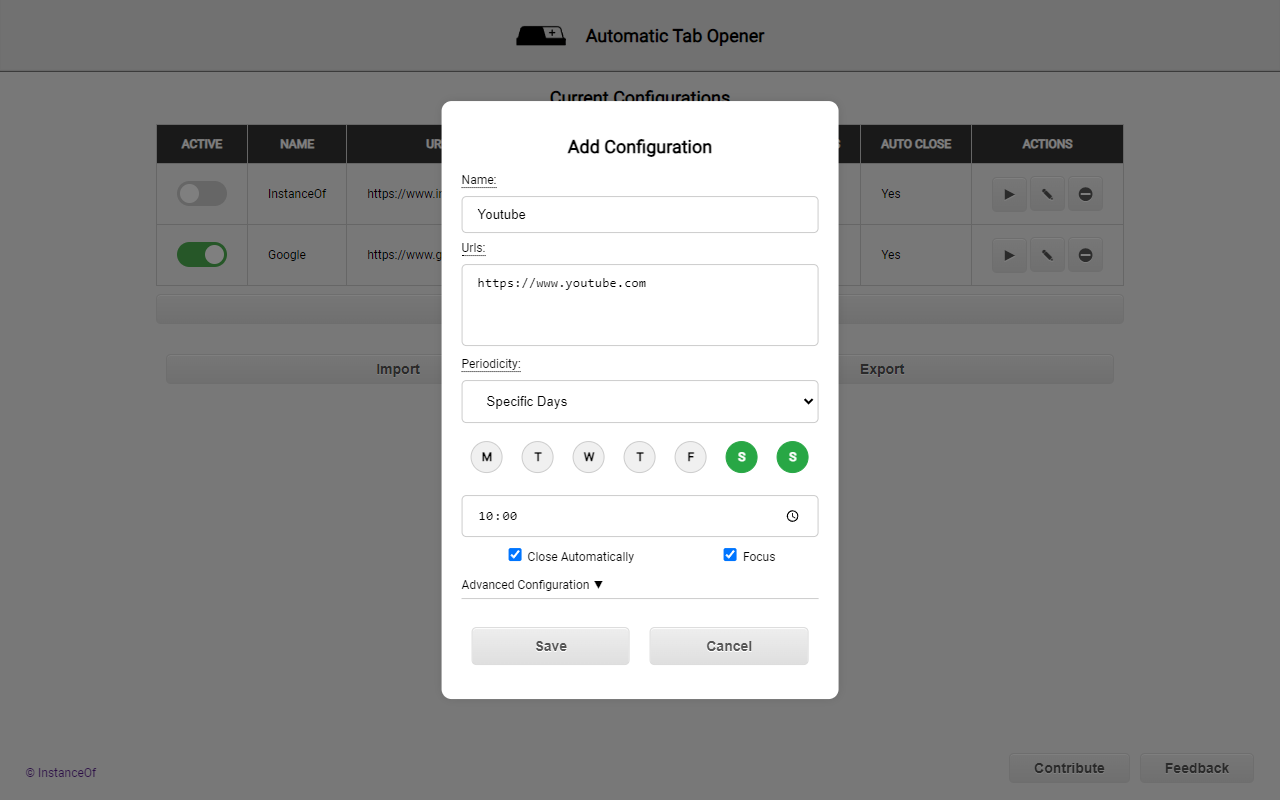Viewport: 1280px width, 800px height.
Task: Disable the Google active switch
Action: point(202,255)
